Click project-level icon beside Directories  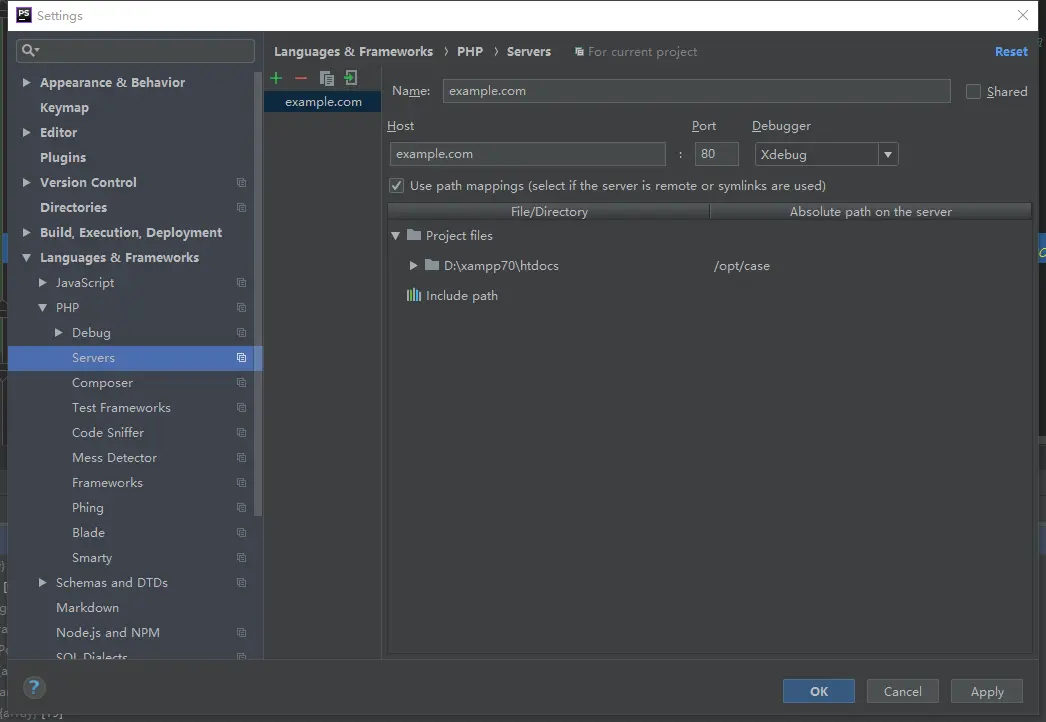(241, 208)
